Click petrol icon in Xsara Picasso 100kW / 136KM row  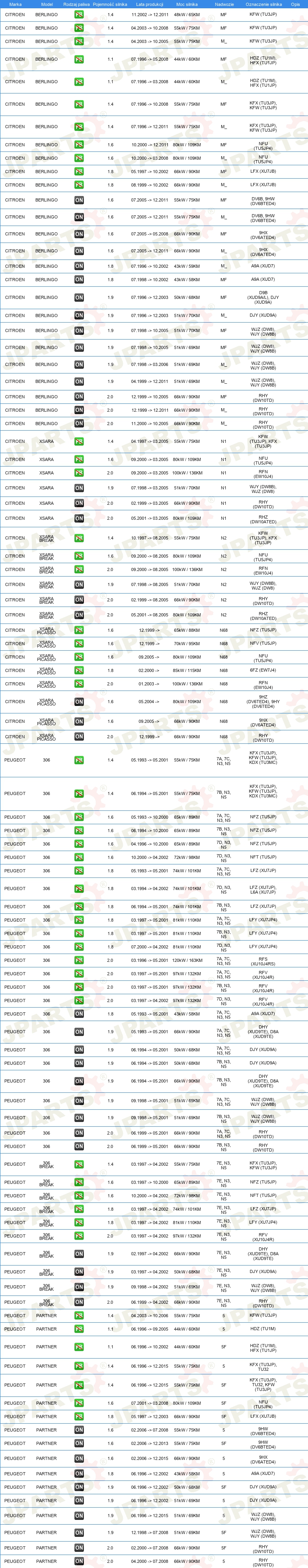point(79,683)
